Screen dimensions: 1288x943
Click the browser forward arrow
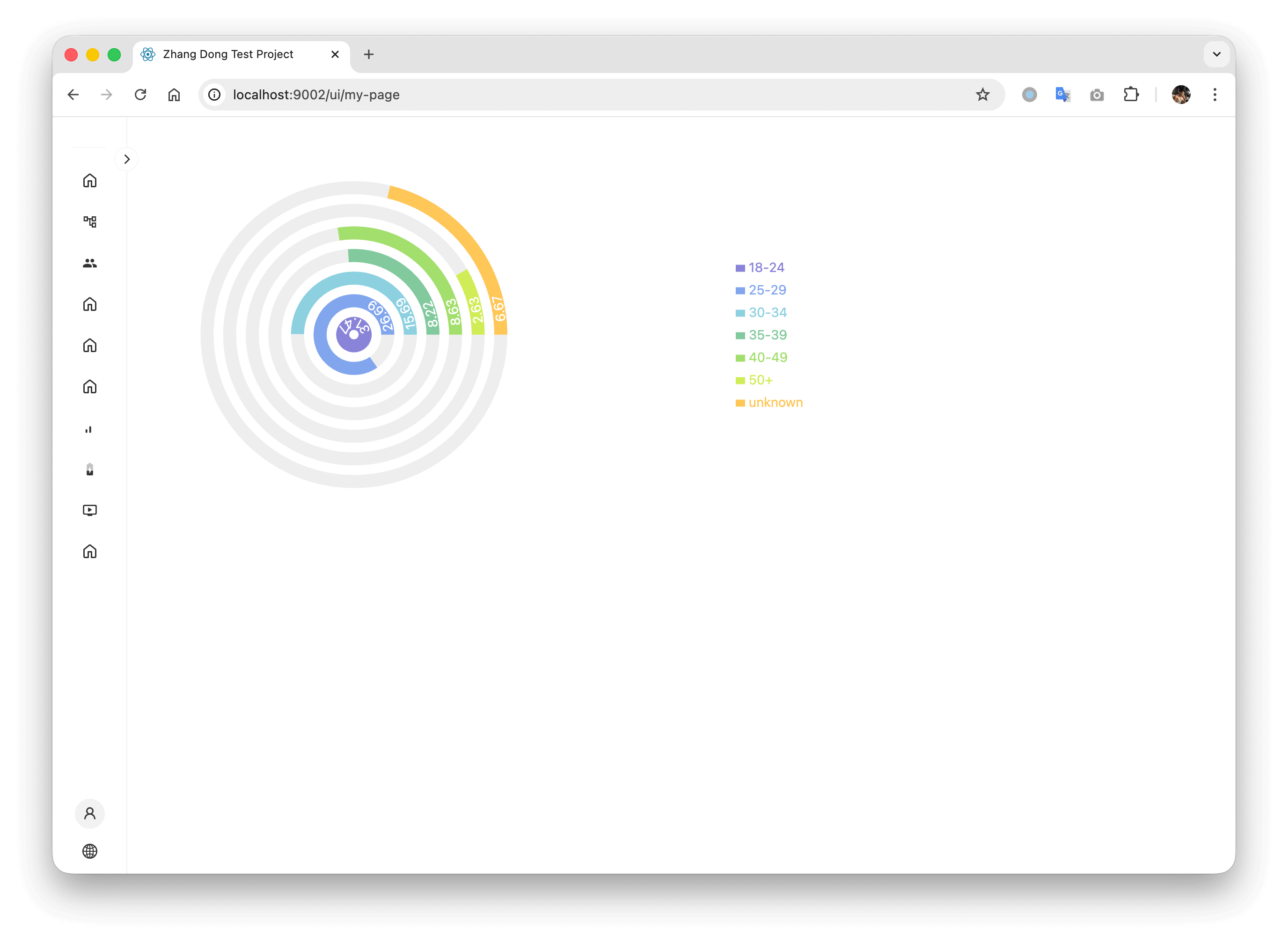coord(107,95)
